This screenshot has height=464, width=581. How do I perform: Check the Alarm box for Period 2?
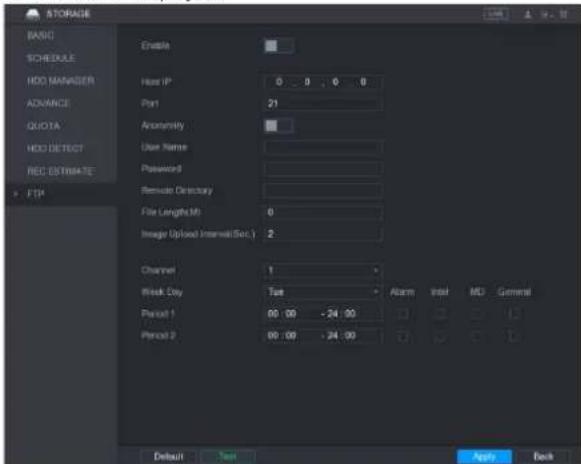[403, 337]
